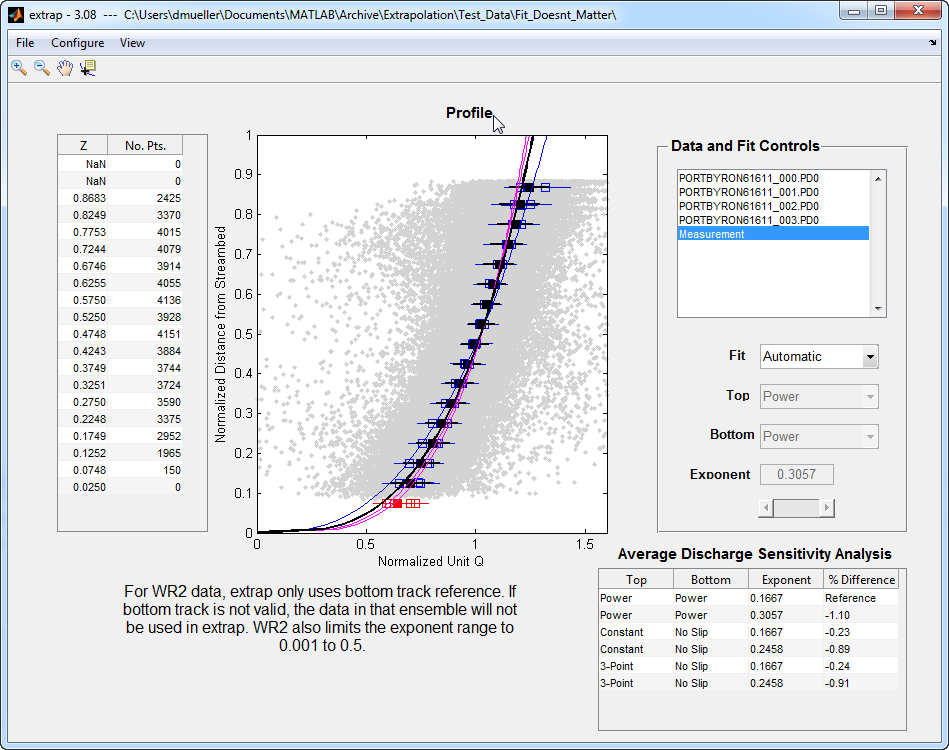
Task: Select the Zoom Out tool
Action: 42,67
